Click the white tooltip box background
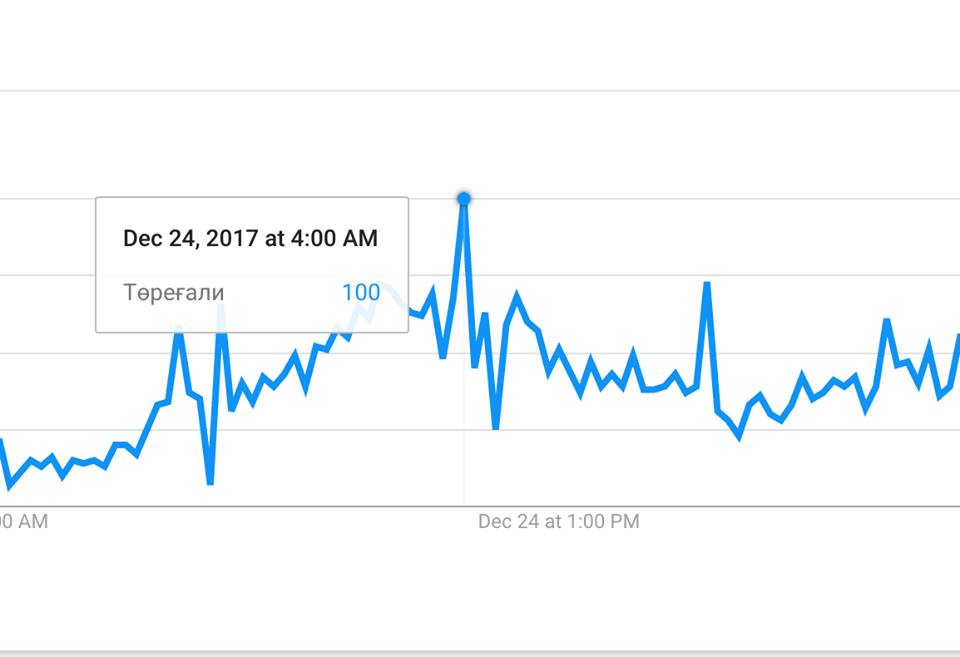 pos(252,265)
